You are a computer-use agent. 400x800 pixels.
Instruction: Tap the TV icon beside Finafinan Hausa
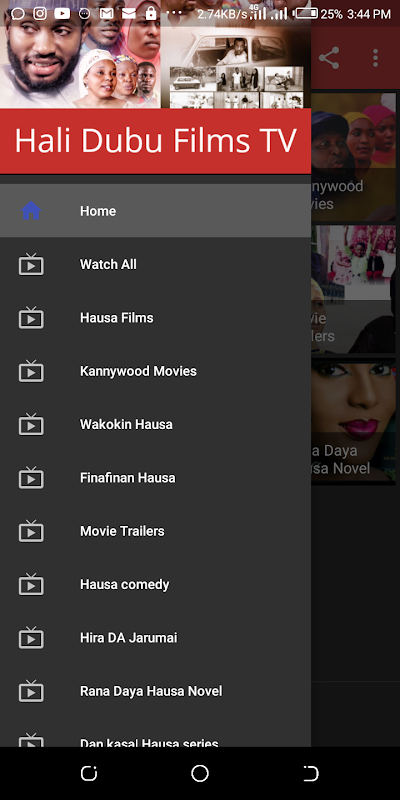(x=31, y=478)
